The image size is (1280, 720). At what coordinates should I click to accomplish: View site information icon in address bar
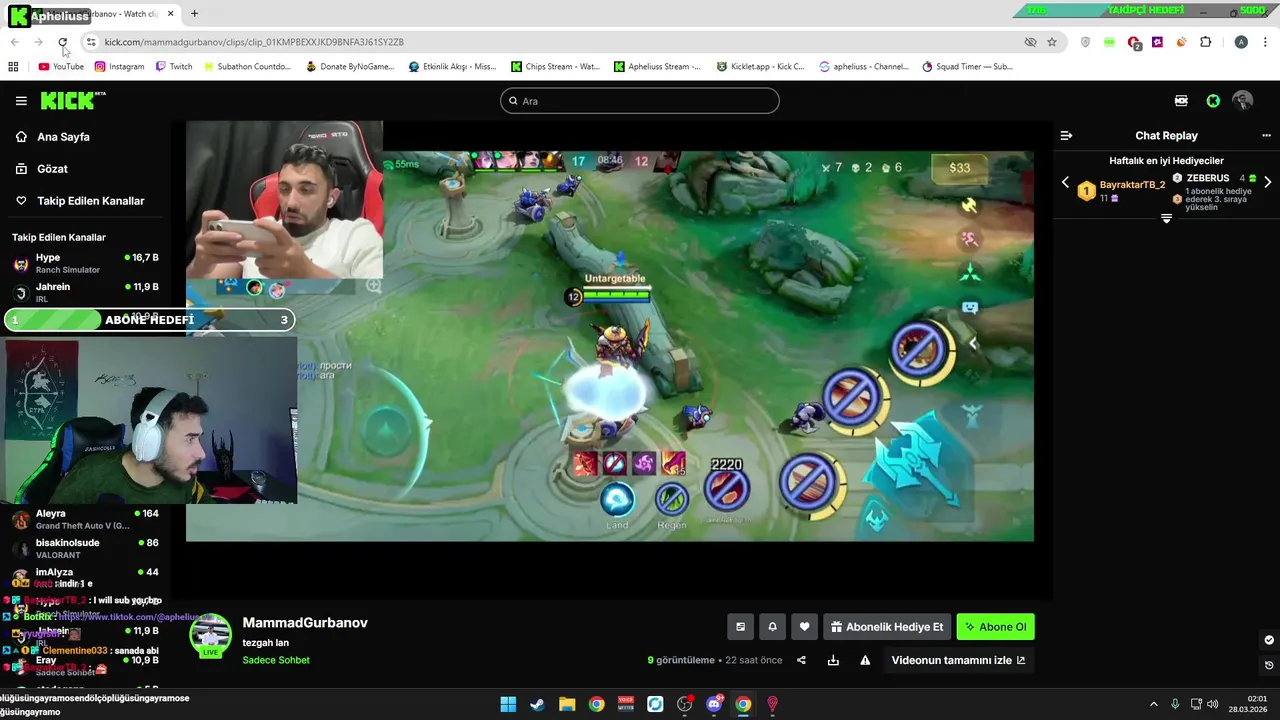click(91, 42)
